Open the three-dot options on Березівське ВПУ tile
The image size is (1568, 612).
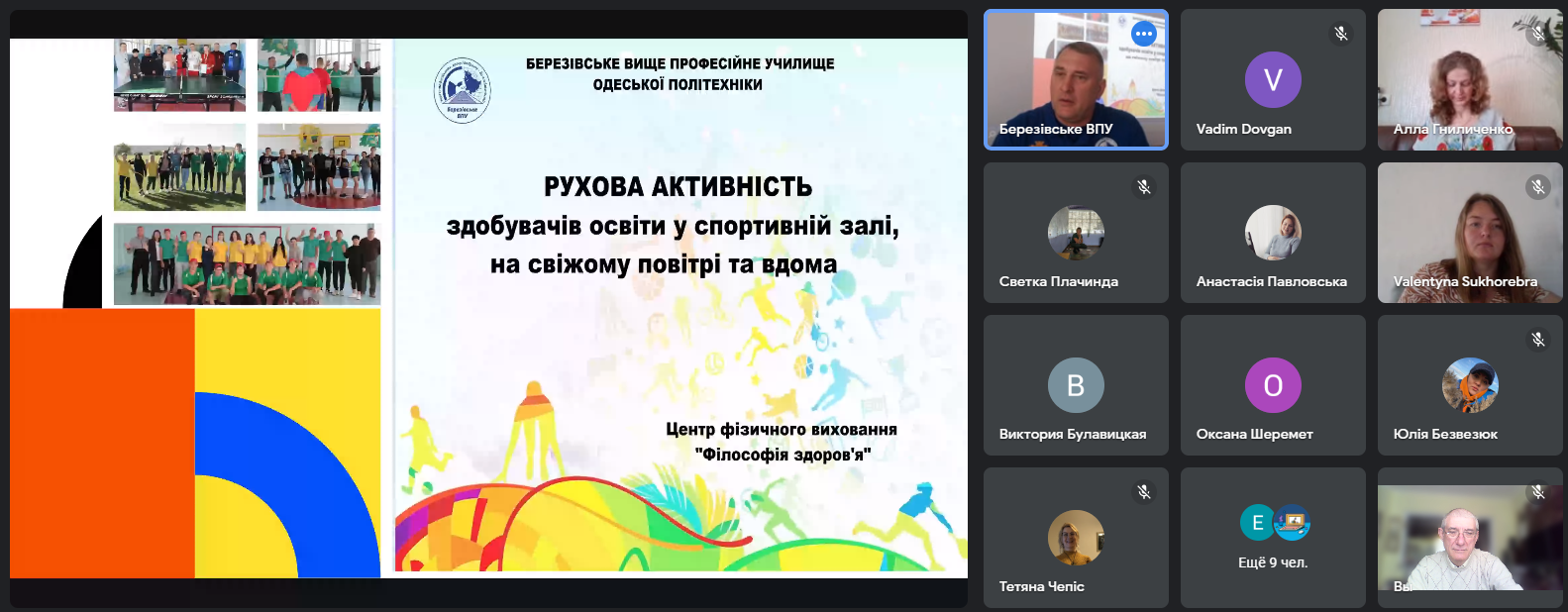[x=1144, y=34]
